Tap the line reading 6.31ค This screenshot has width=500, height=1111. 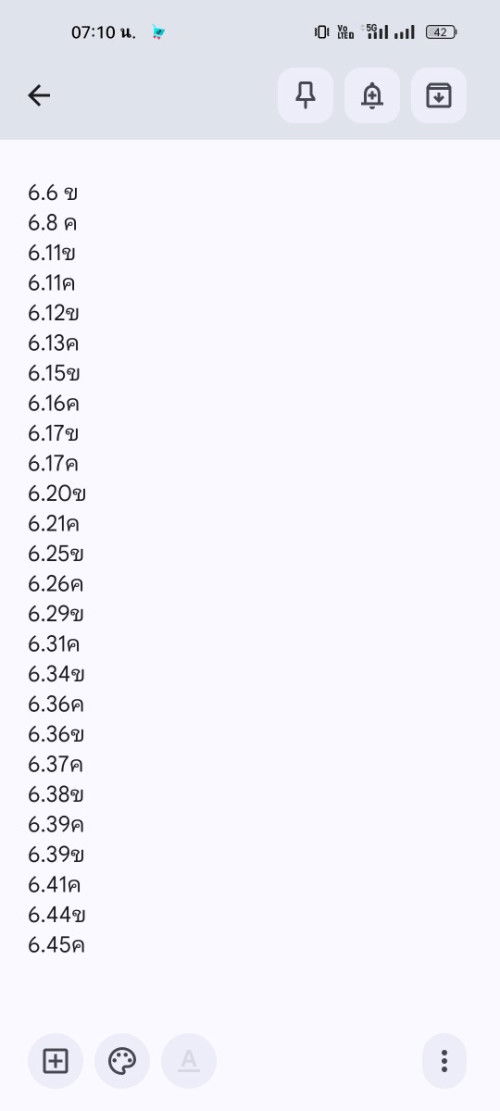coord(54,644)
